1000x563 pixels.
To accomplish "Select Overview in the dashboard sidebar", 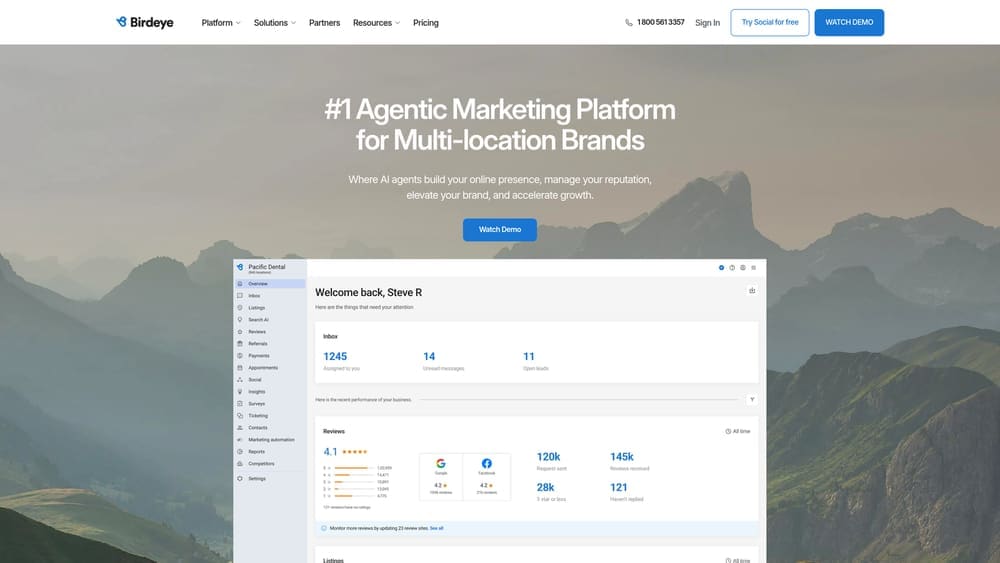I will point(258,284).
